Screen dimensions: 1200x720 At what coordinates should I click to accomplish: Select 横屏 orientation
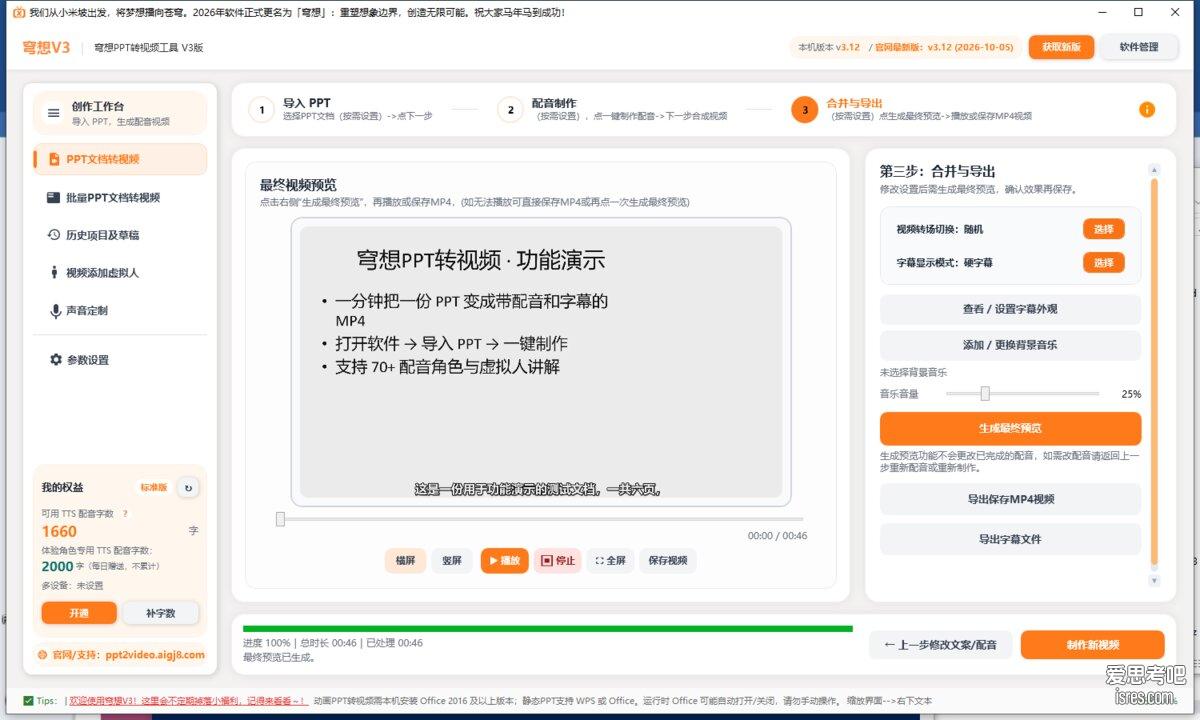point(405,561)
